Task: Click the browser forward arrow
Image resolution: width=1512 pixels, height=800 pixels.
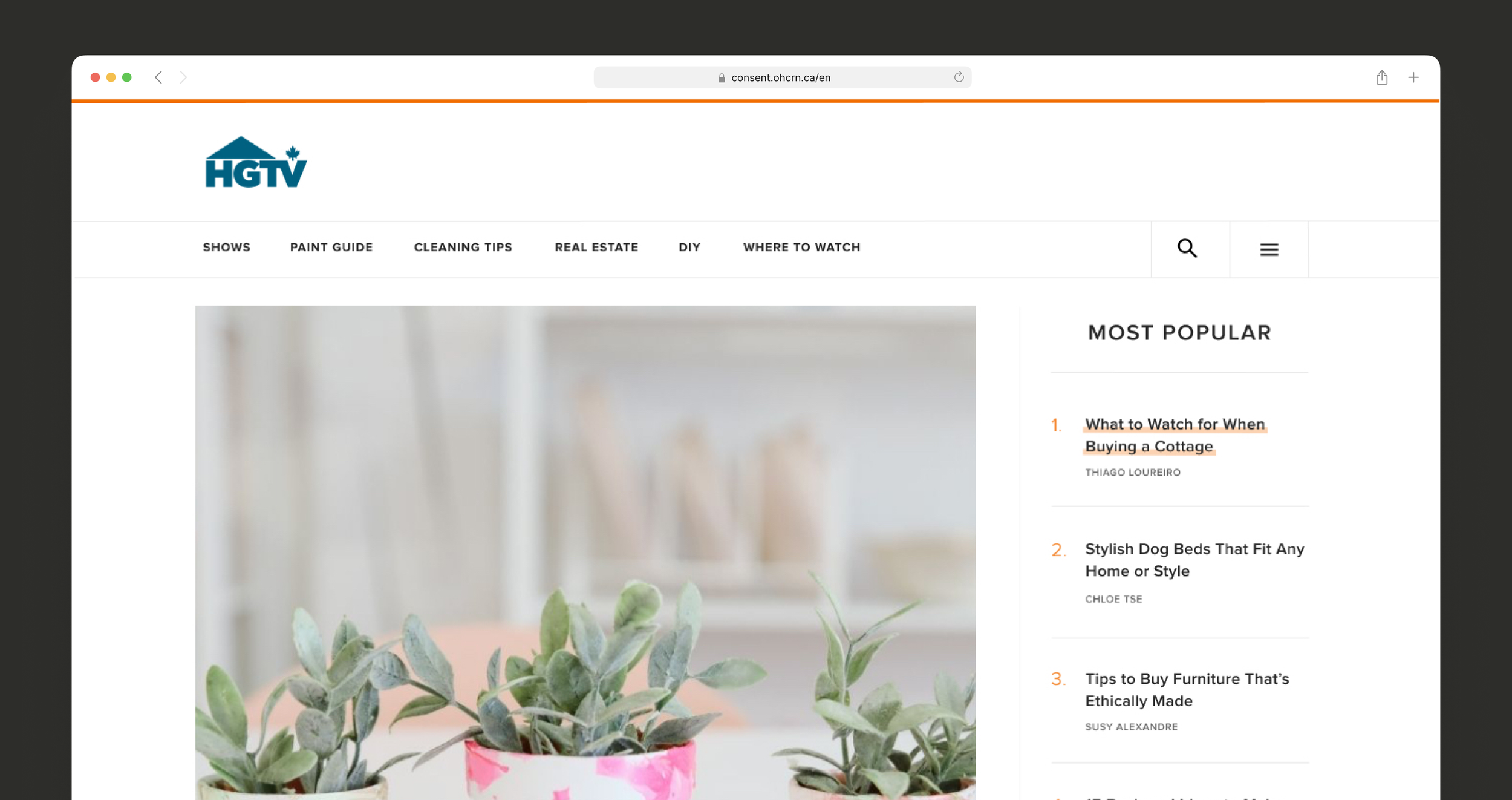Action: (x=183, y=77)
